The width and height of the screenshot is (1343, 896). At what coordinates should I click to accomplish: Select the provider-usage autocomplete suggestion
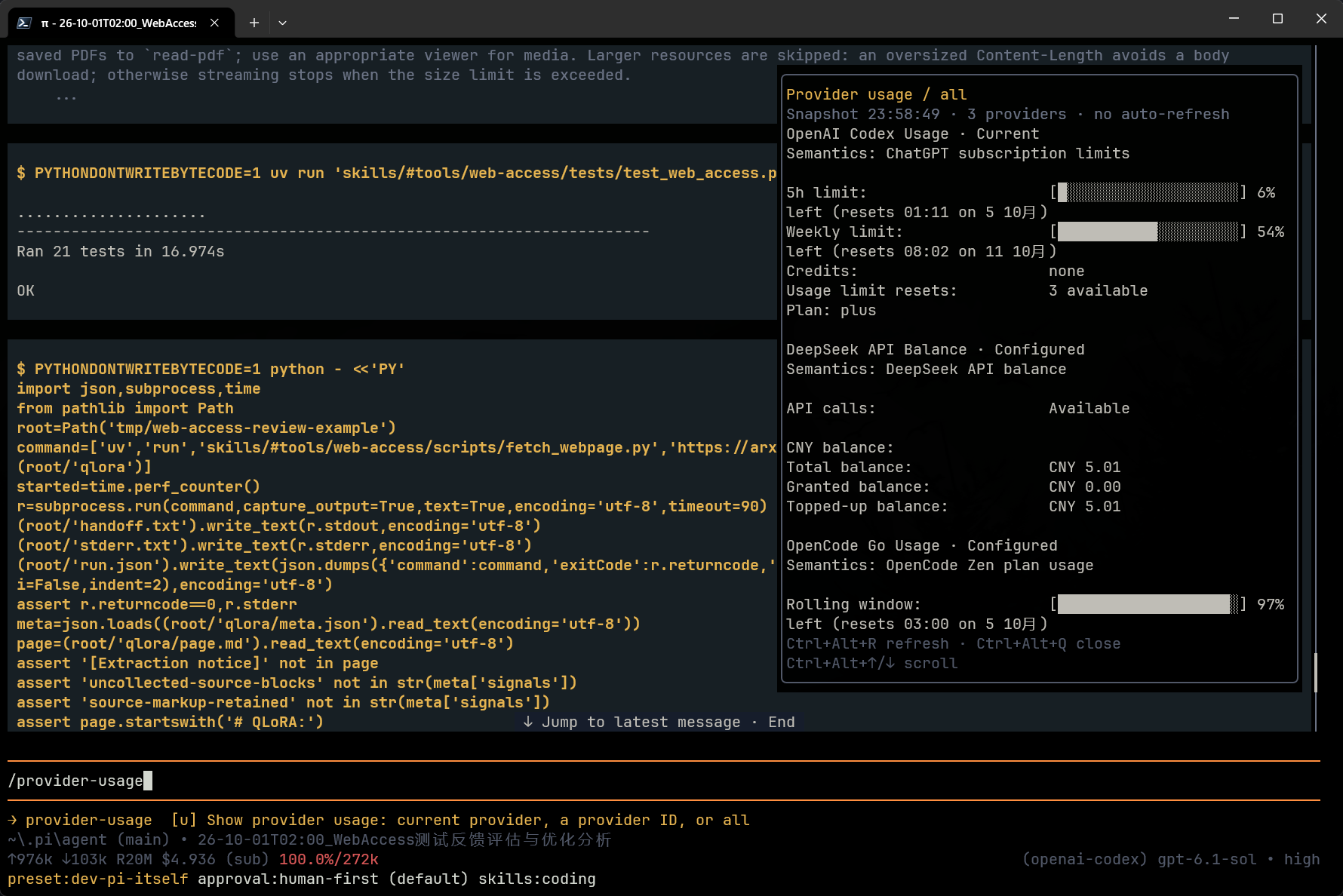pos(379,820)
